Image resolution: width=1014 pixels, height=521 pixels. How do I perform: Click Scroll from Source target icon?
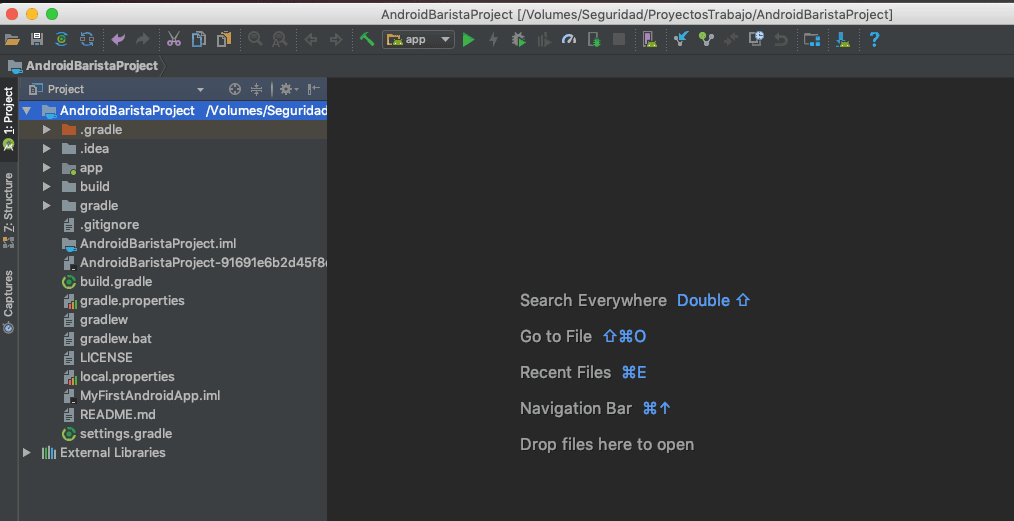pyautogui.click(x=235, y=89)
